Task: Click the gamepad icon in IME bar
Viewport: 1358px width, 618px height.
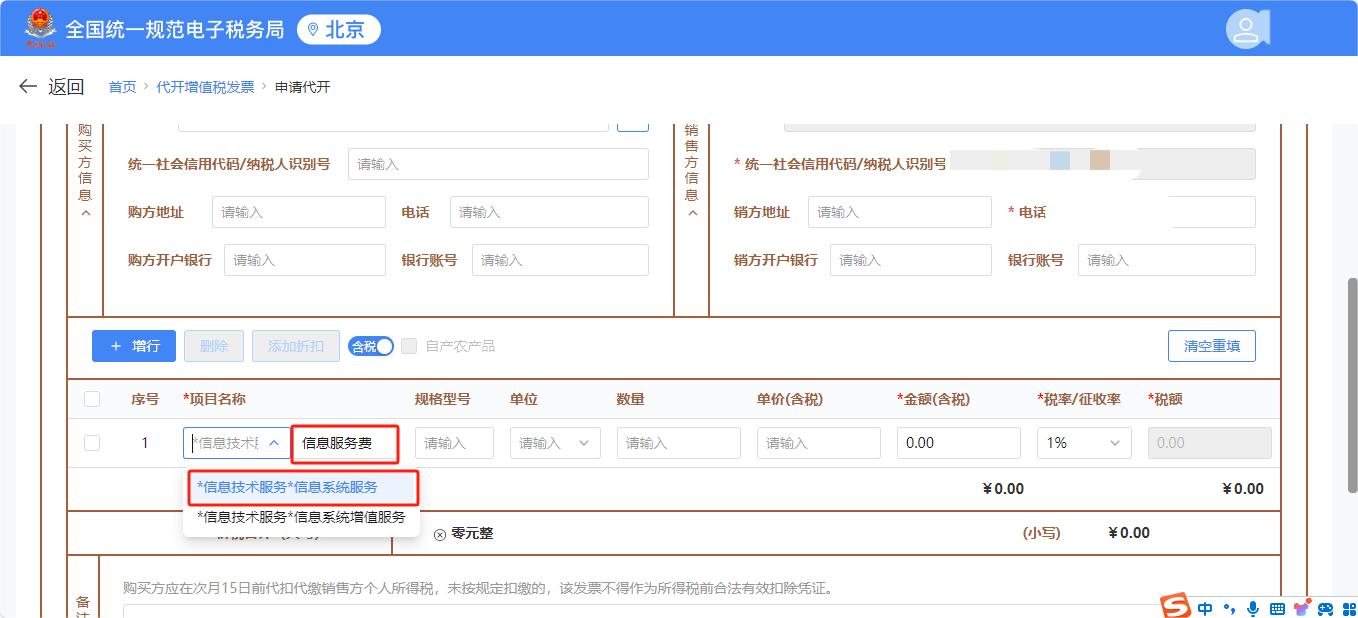Action: [x=1325, y=608]
